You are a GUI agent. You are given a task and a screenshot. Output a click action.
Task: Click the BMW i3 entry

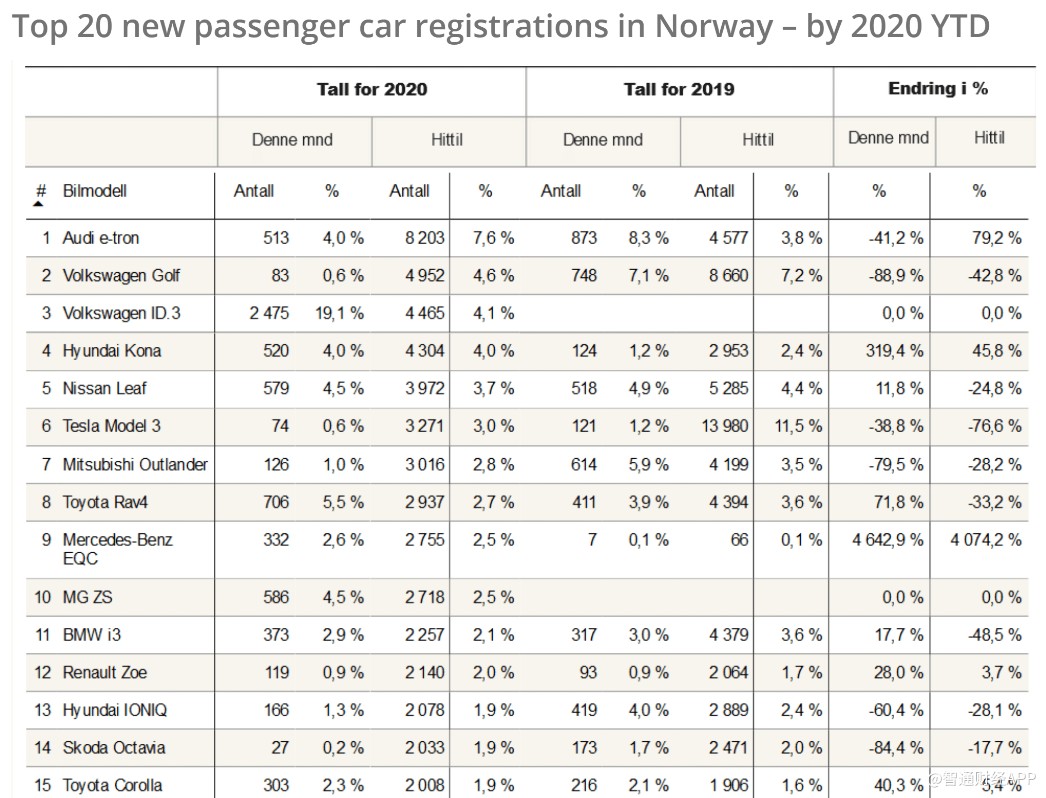91,635
